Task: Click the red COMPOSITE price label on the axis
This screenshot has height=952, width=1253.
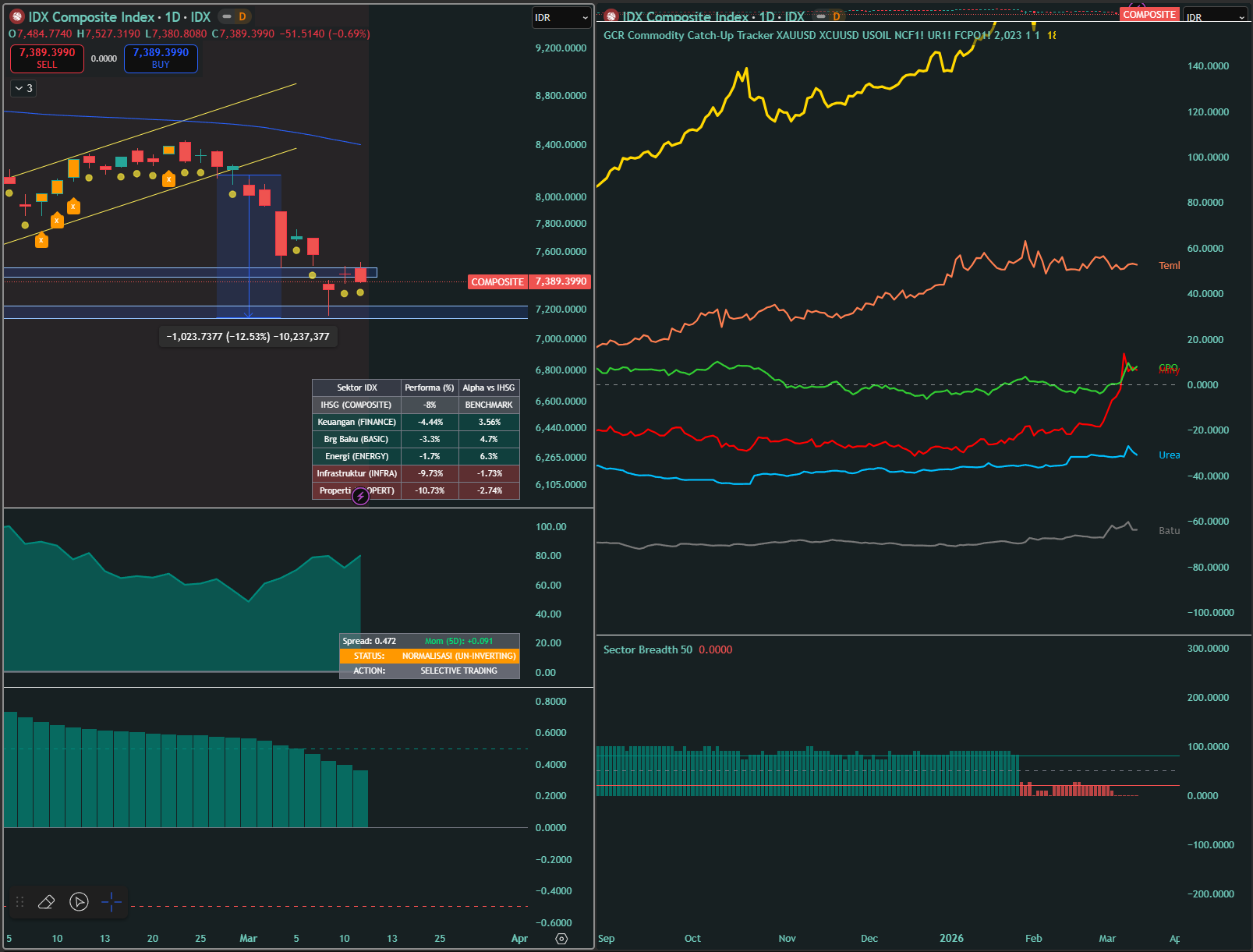Action: tap(497, 281)
